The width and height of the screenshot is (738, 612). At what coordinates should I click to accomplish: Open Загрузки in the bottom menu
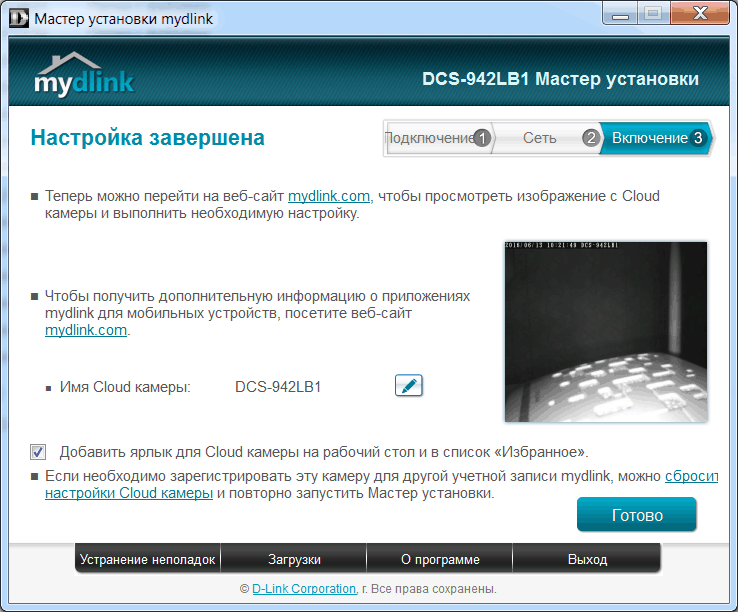(294, 559)
